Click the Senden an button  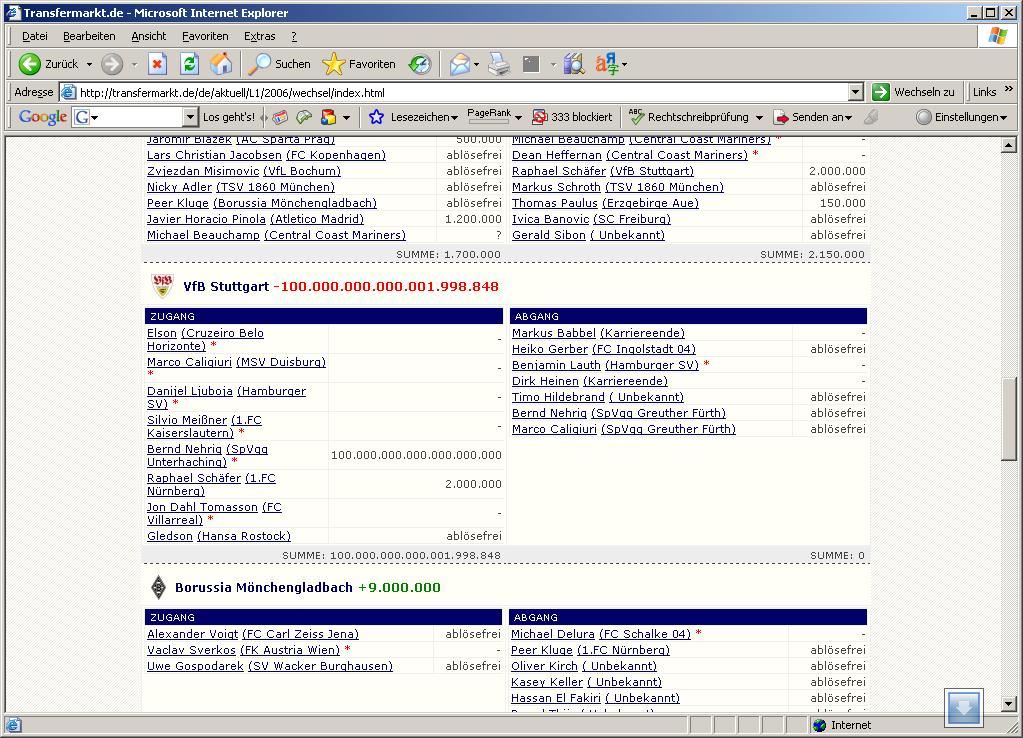[x=813, y=117]
